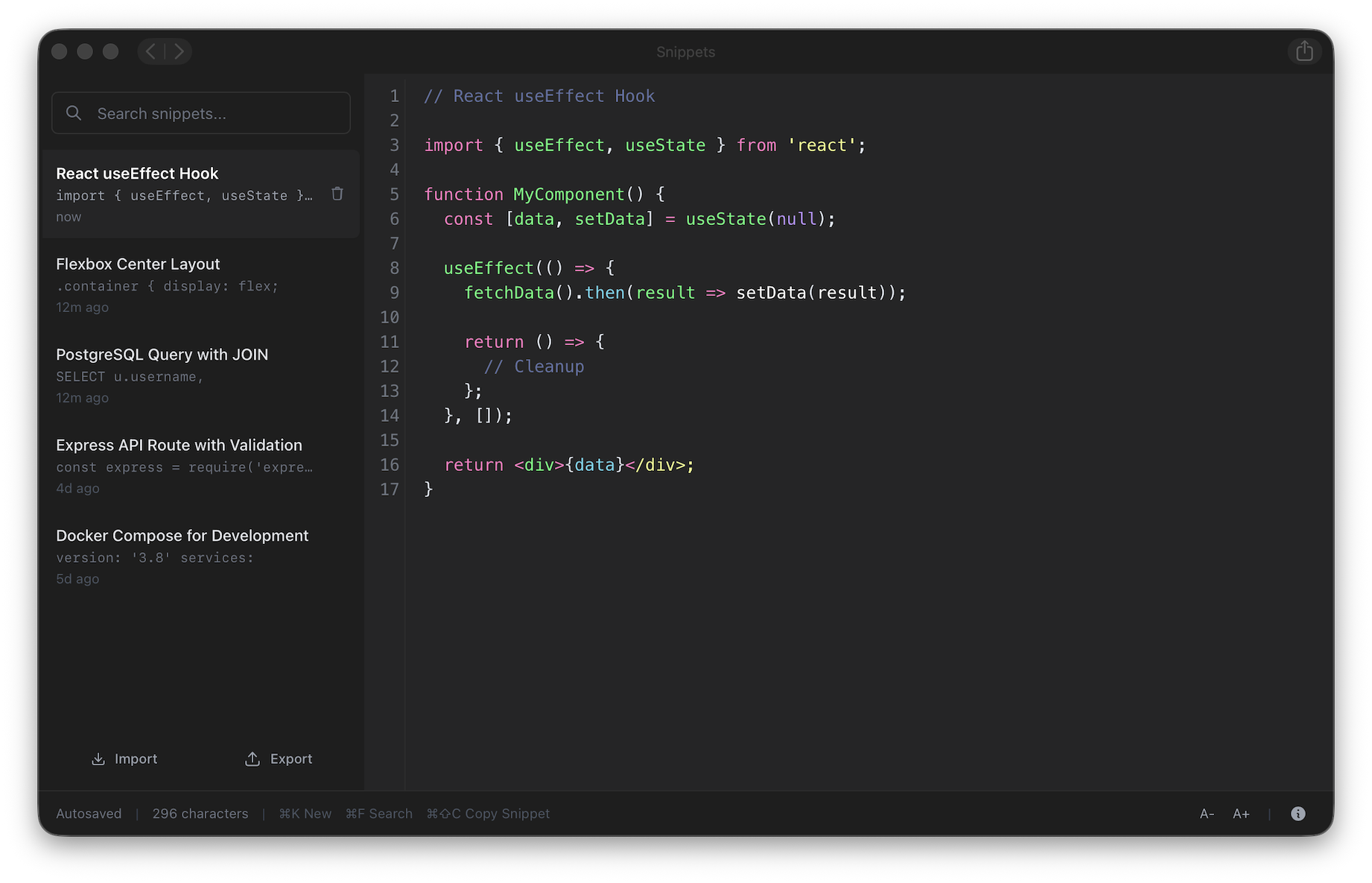Increase editor font size with A+
The image size is (1372, 883).
[x=1241, y=813]
